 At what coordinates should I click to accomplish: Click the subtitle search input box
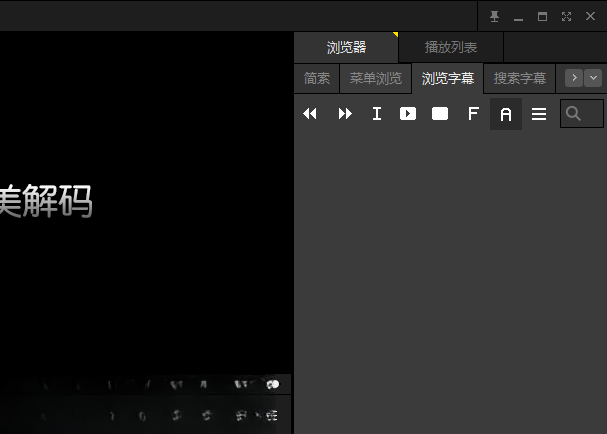tap(582, 113)
